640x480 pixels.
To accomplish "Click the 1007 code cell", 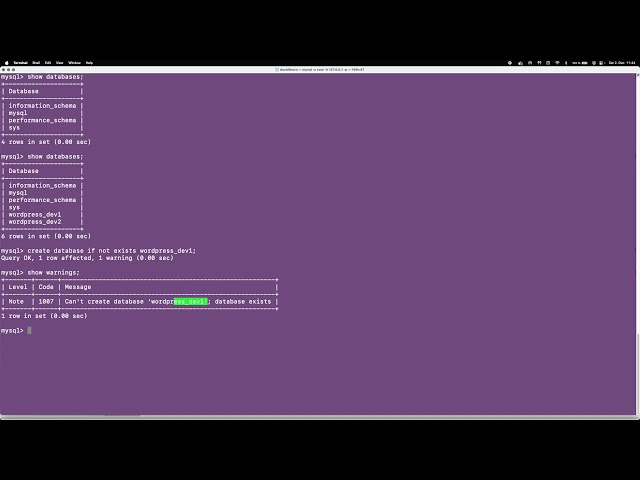I will tap(46, 302).
